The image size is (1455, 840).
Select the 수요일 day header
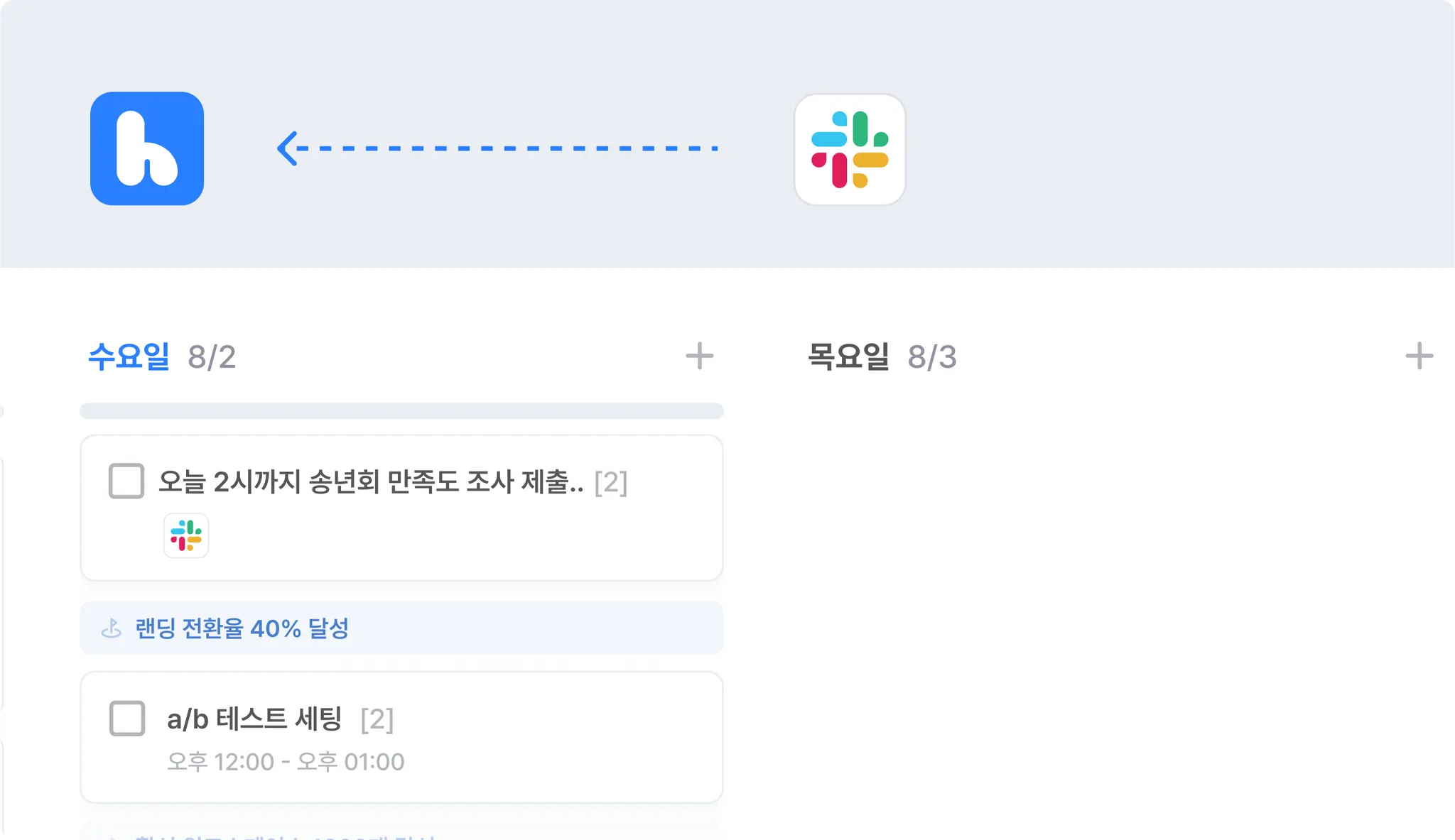pyautogui.click(x=129, y=356)
